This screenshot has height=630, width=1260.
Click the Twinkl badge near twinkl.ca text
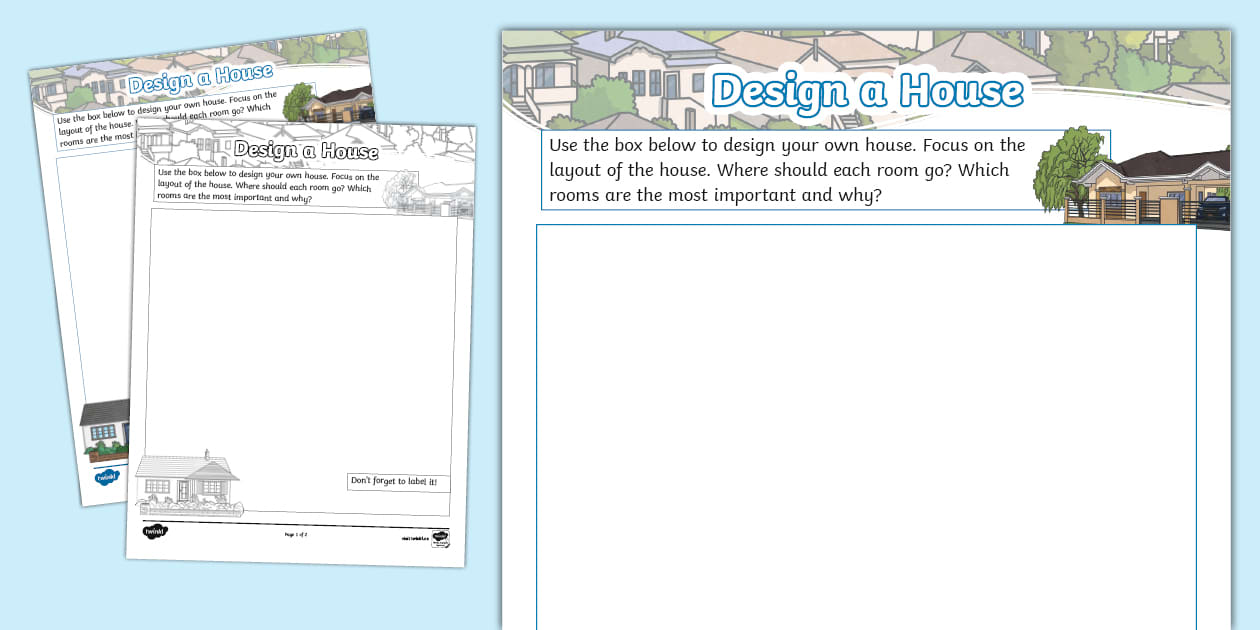(x=440, y=537)
